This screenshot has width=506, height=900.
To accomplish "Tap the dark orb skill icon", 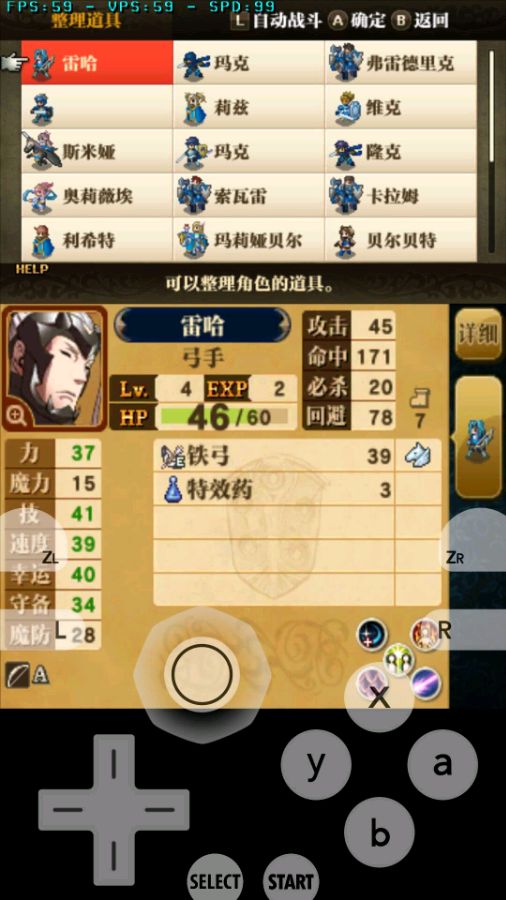I will [x=372, y=635].
